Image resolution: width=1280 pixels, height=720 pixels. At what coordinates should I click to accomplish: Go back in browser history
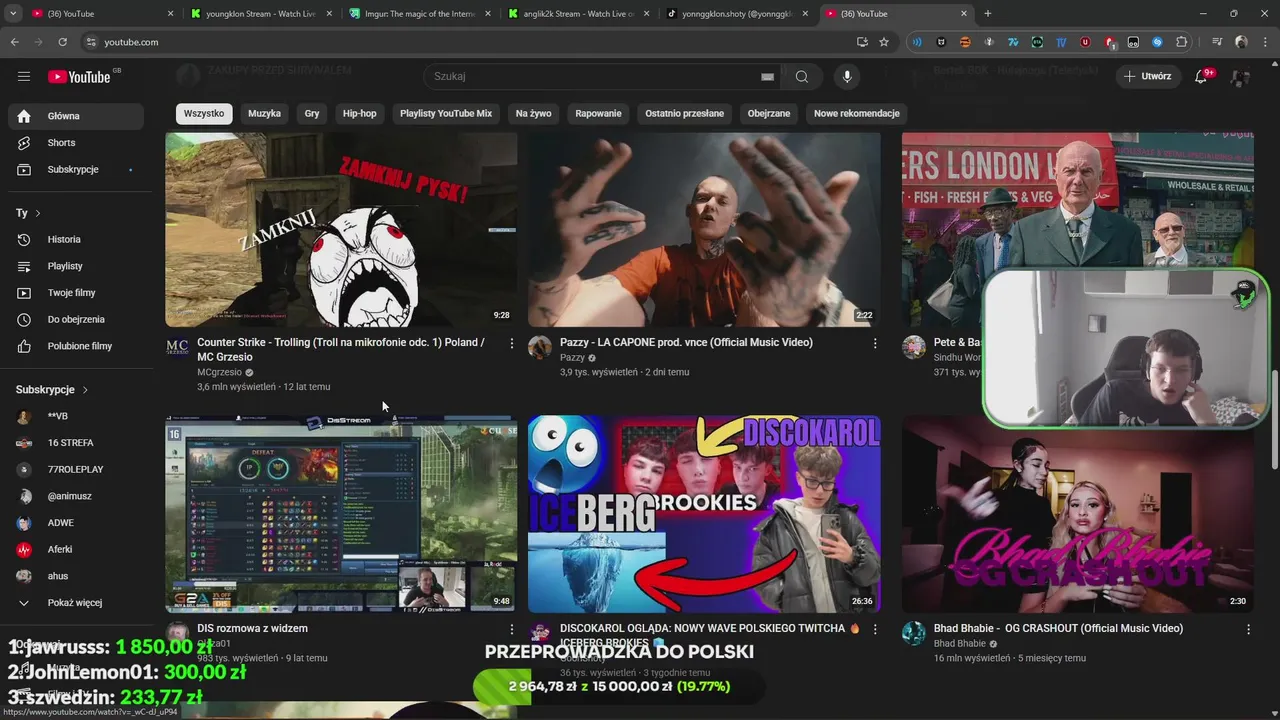coord(14,42)
